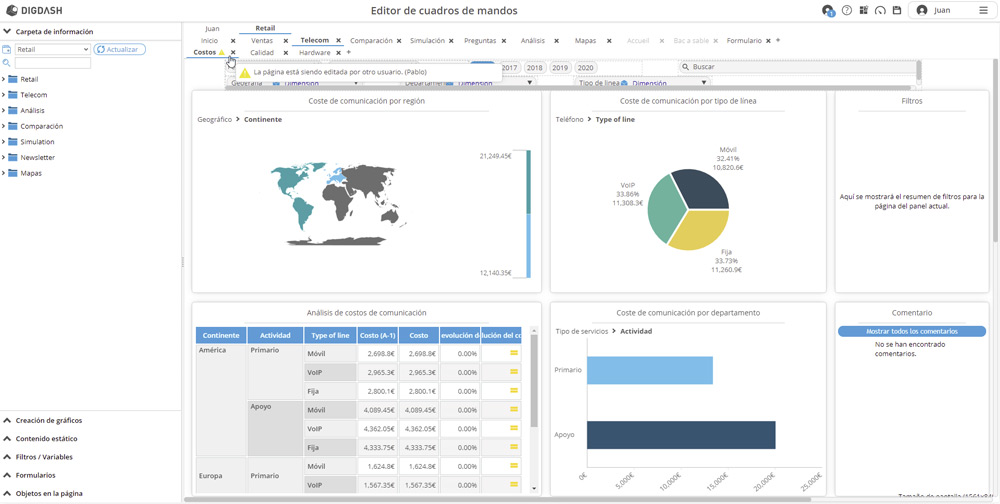Click the Juan user avatar icon

pyautogui.click(x=922, y=10)
